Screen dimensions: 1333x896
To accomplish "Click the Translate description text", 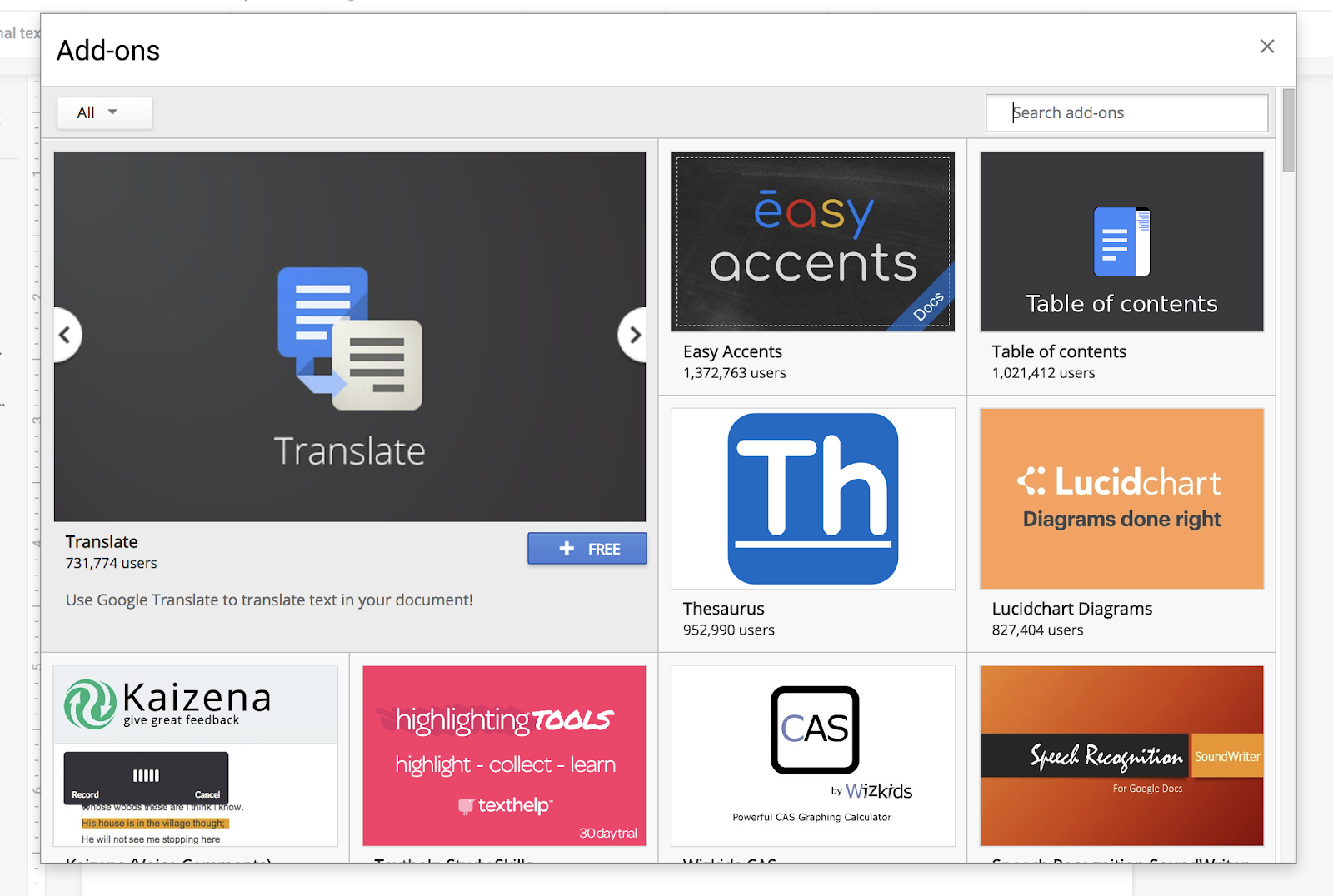I will pyautogui.click(x=269, y=600).
